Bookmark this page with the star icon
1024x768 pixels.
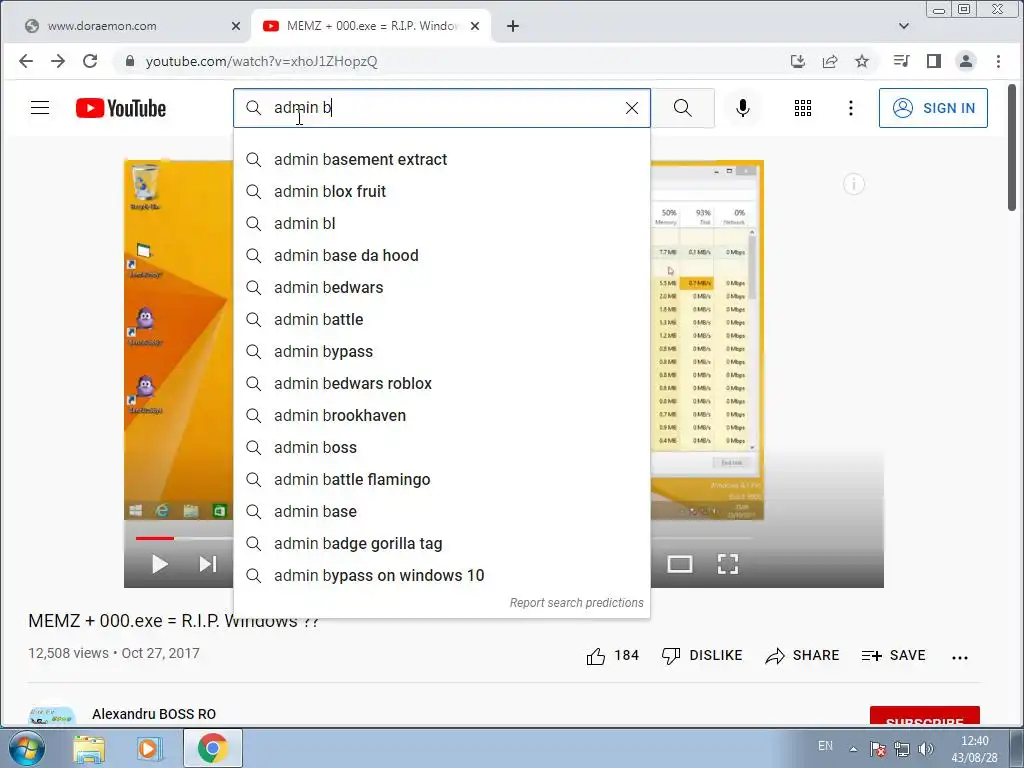coord(862,61)
